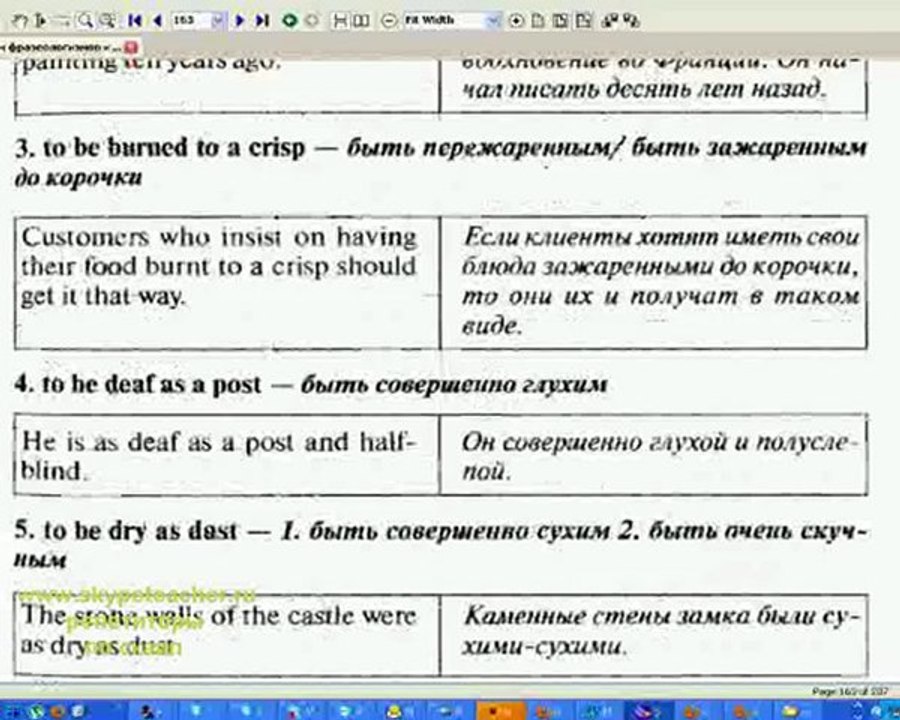Click the Russian cell starting 'Если клиенты хотят'
Viewport: 900px width, 720px height.
[x=654, y=282]
